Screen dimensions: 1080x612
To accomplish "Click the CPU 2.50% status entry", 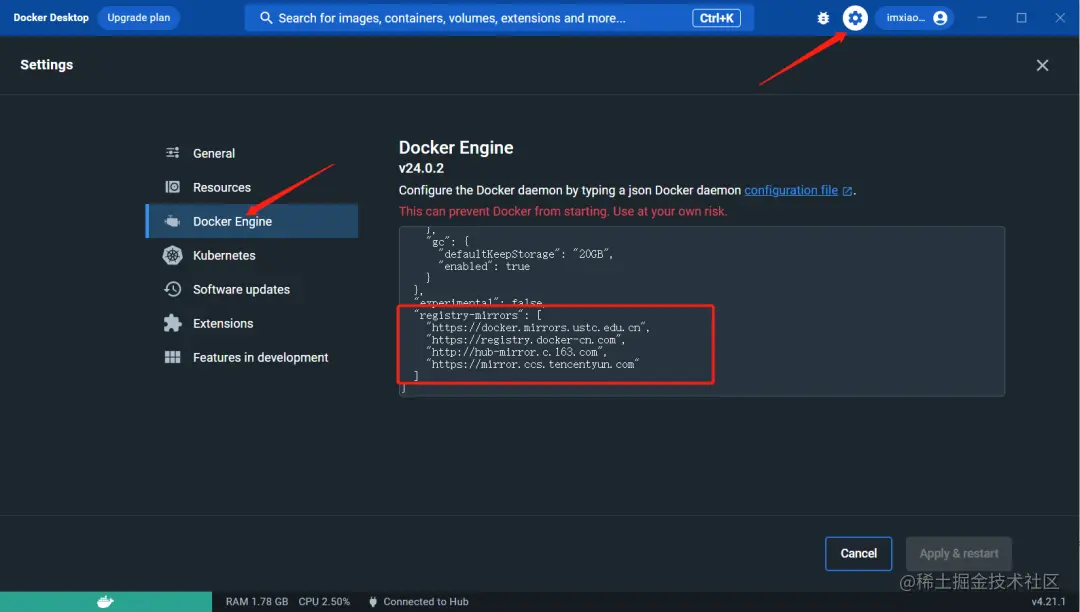I will click(324, 602).
